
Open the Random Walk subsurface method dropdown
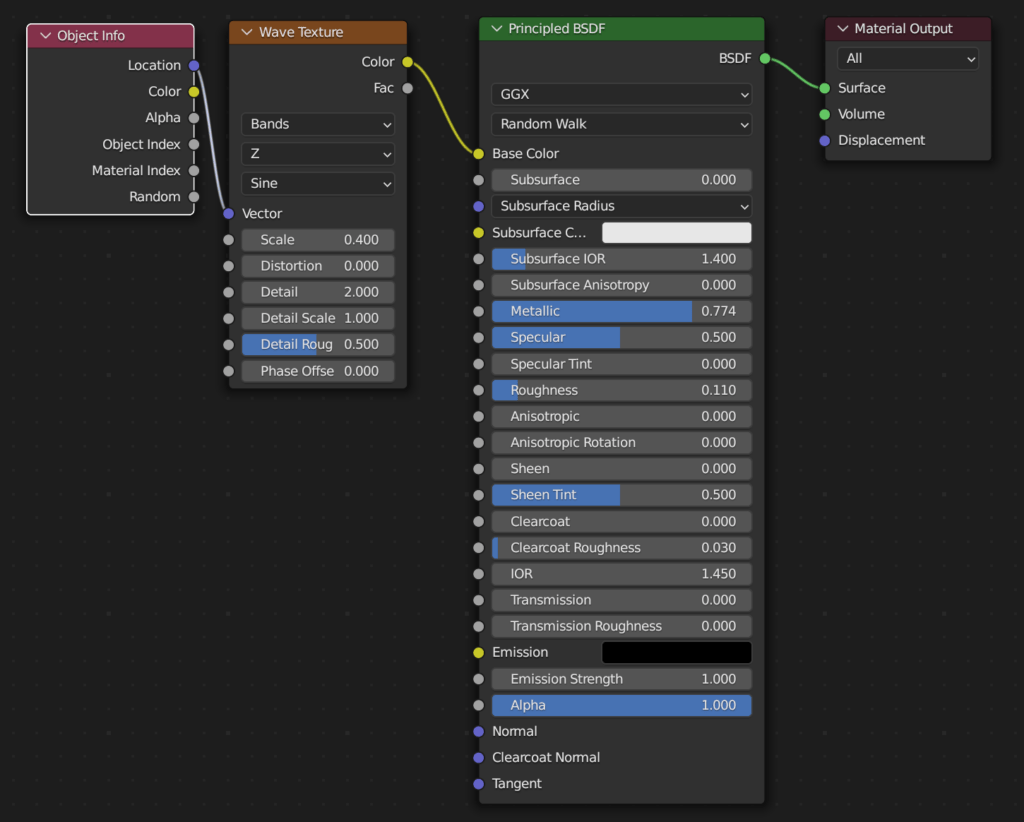pyautogui.click(x=621, y=124)
